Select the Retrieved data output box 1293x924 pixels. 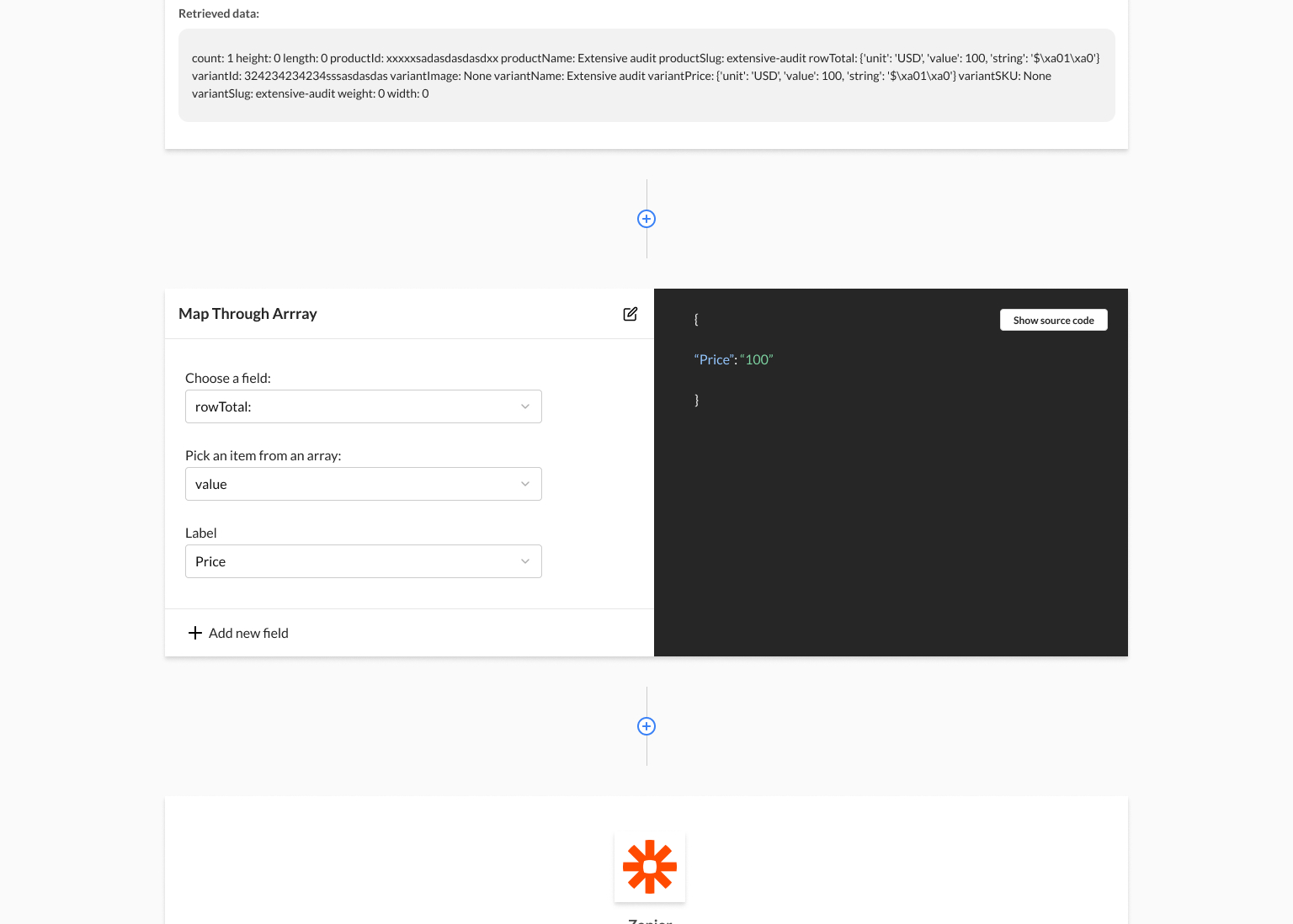click(x=646, y=75)
